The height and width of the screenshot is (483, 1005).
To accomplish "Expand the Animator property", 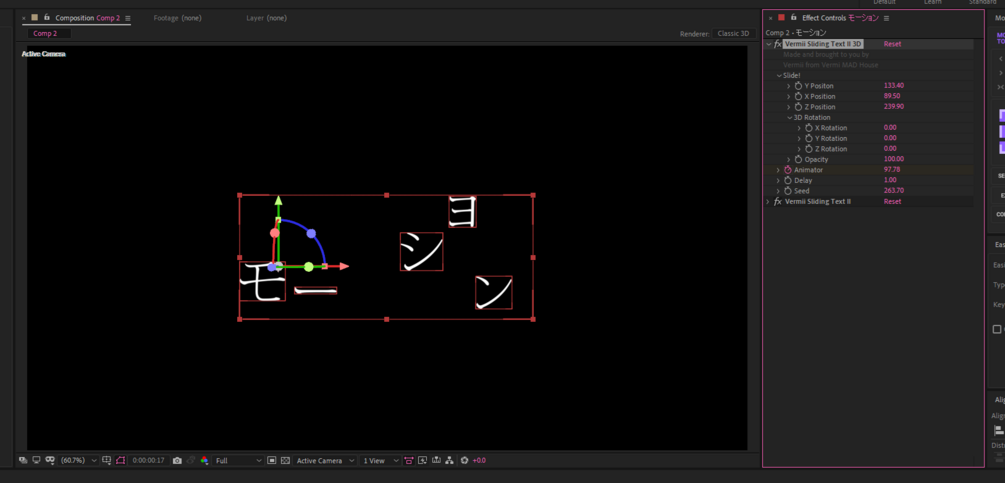I will click(x=778, y=170).
